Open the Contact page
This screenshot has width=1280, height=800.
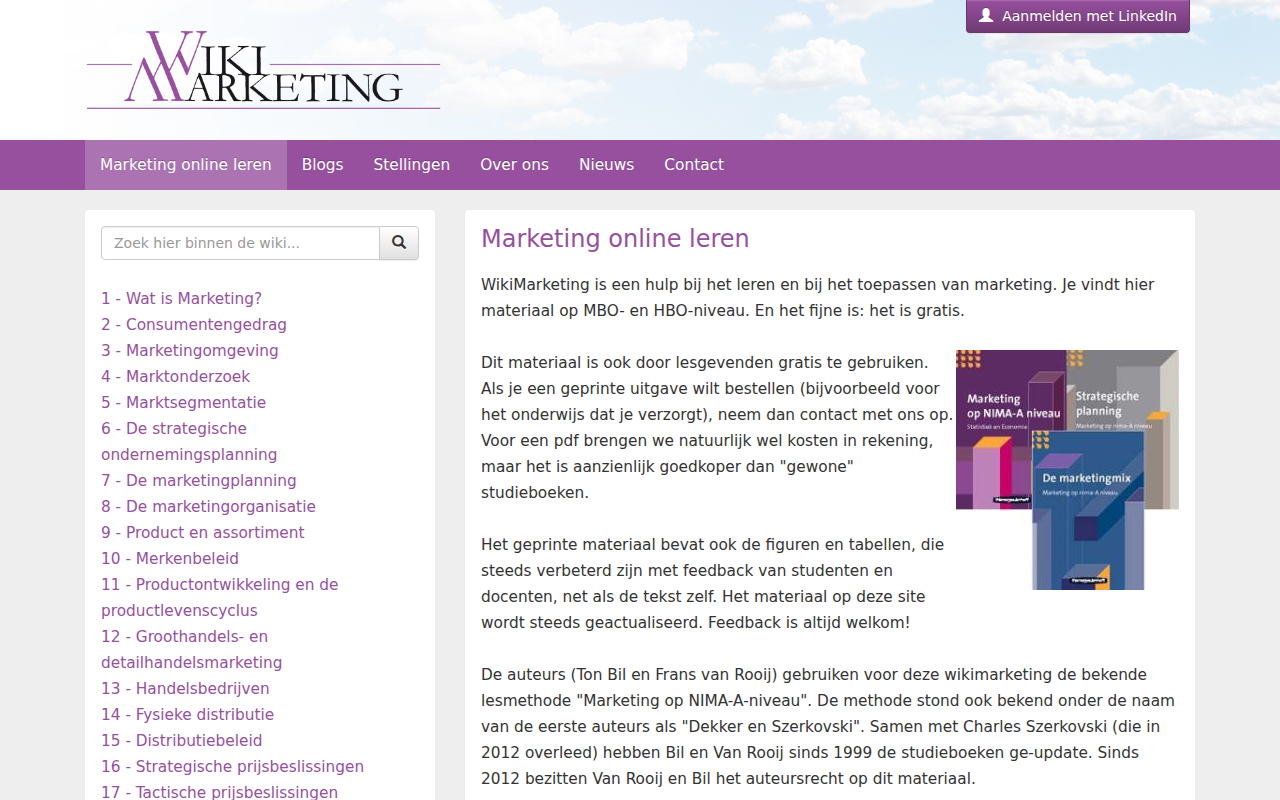[x=694, y=165]
